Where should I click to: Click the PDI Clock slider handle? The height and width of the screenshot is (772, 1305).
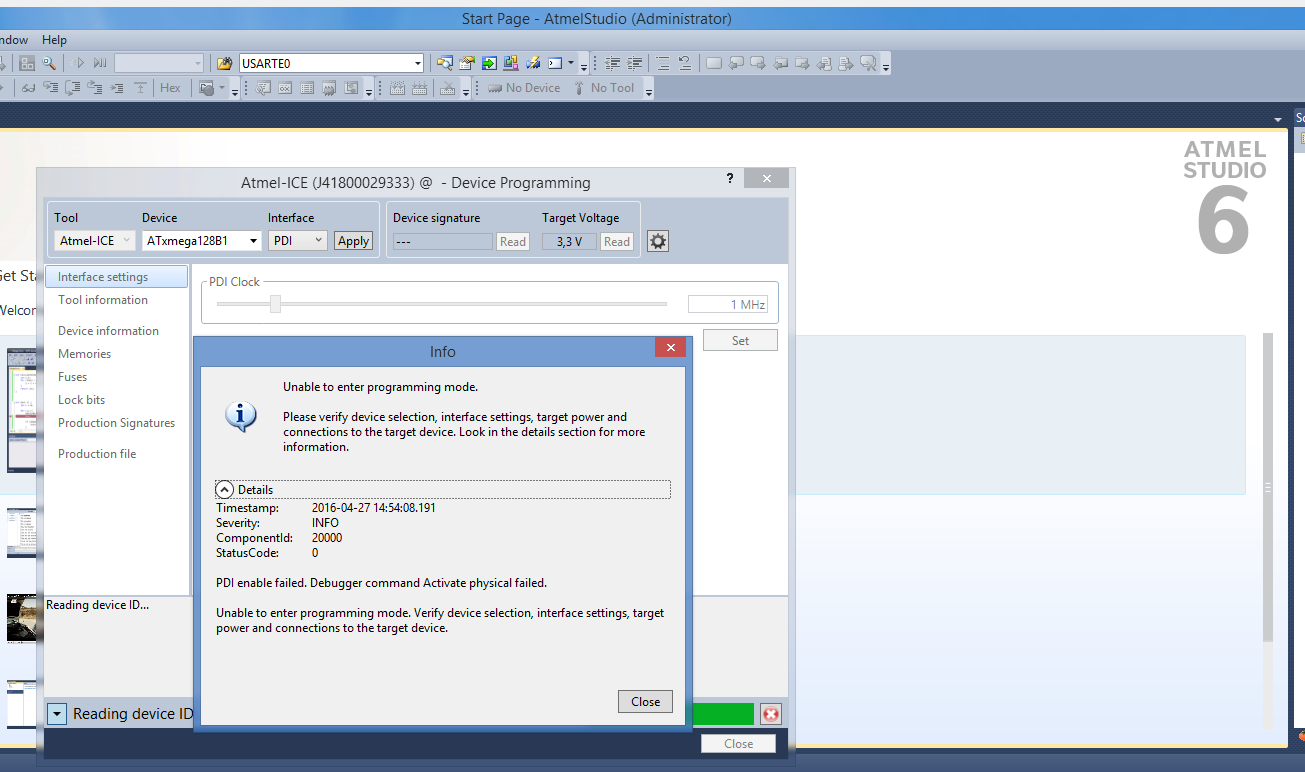275,304
